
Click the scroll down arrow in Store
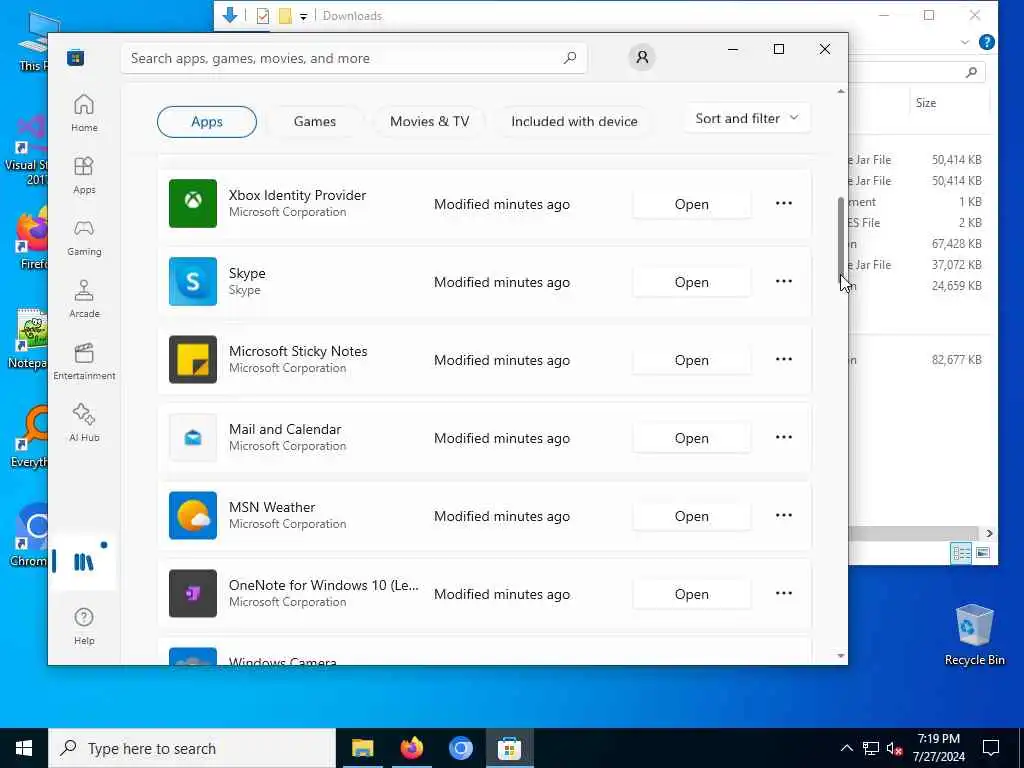(x=841, y=656)
